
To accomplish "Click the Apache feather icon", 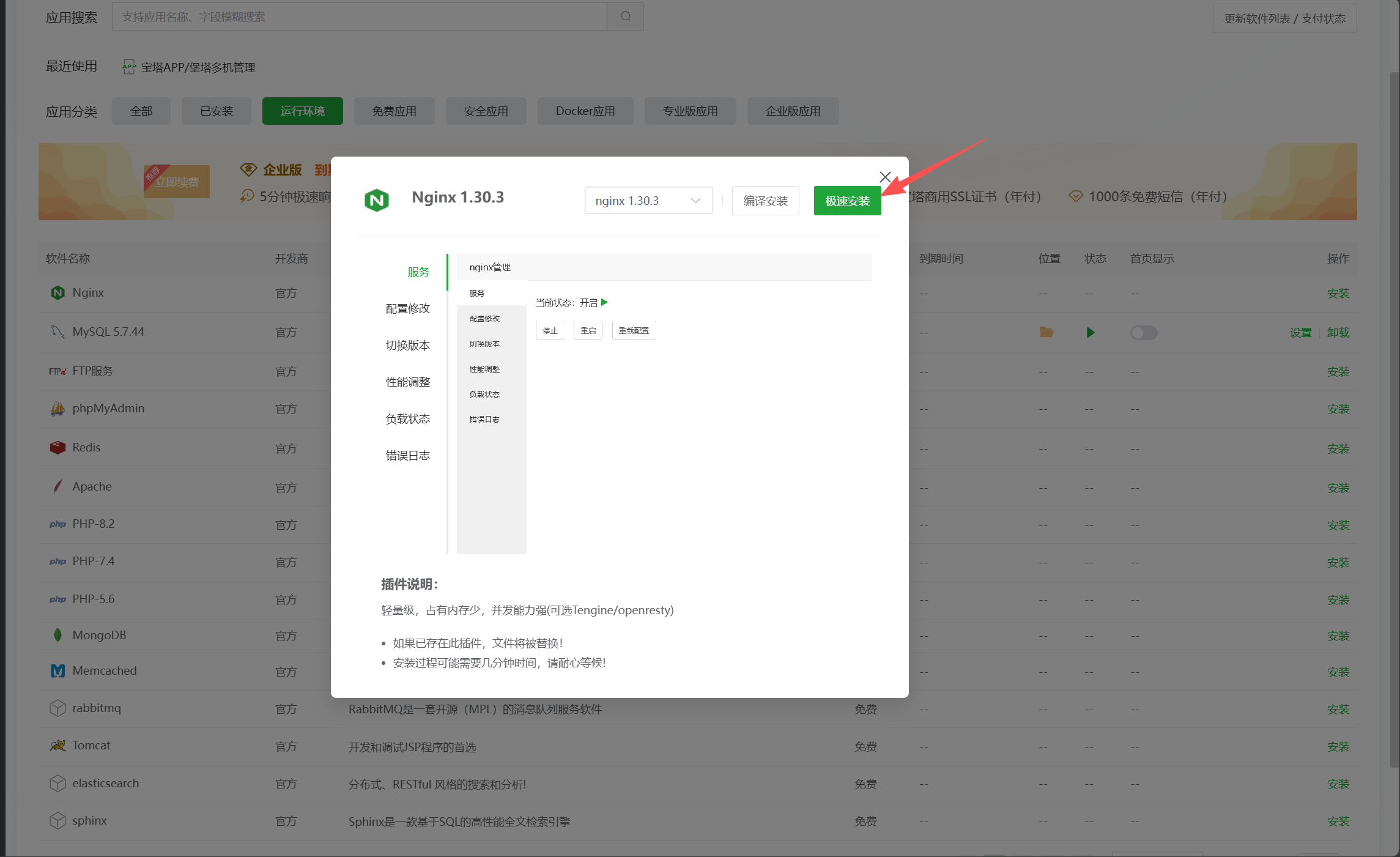I will (x=57, y=486).
